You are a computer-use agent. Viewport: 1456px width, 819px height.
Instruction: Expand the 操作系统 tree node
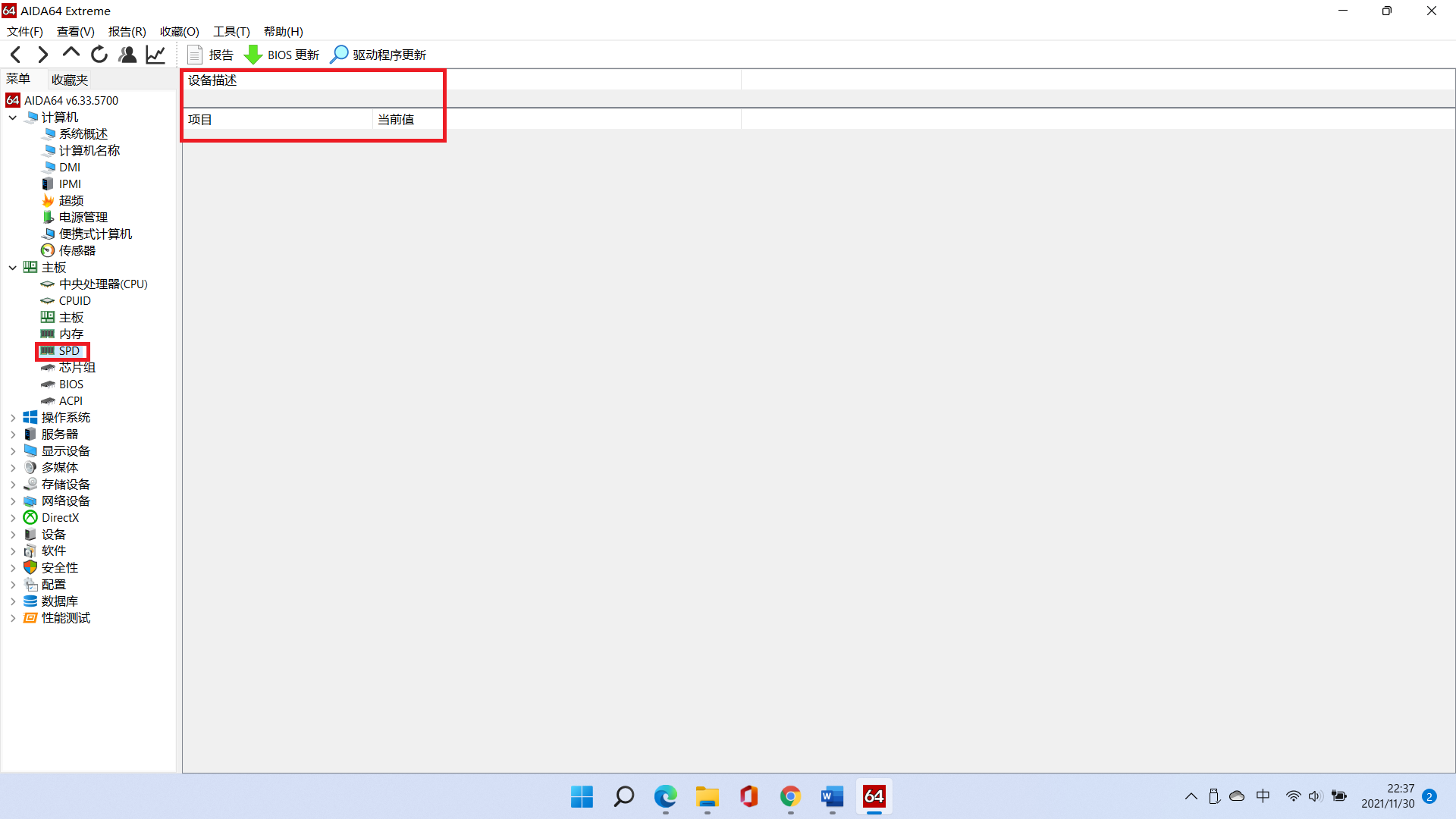tap(13, 418)
